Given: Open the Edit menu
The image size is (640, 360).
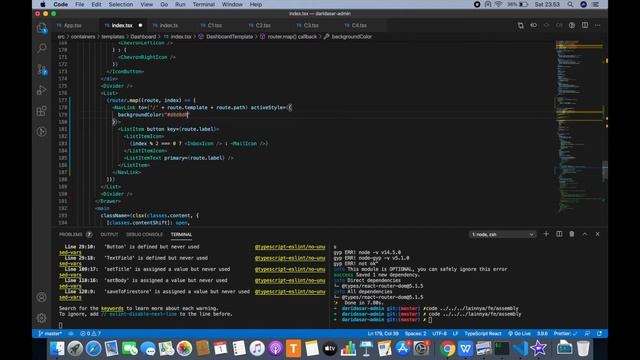Looking at the screenshot, I should tap(96, 4).
